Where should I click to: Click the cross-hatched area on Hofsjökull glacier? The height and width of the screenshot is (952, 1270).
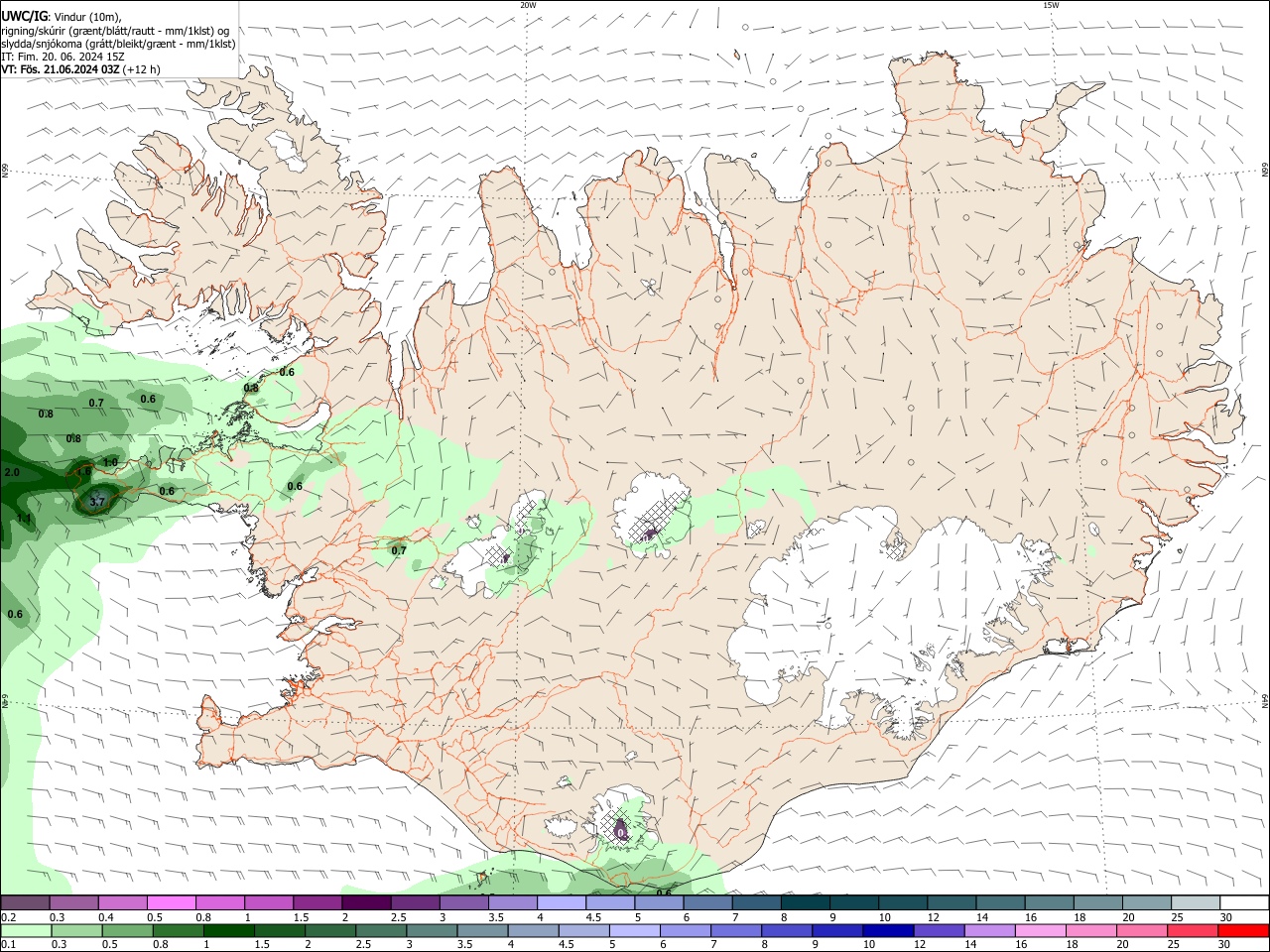pos(658,516)
